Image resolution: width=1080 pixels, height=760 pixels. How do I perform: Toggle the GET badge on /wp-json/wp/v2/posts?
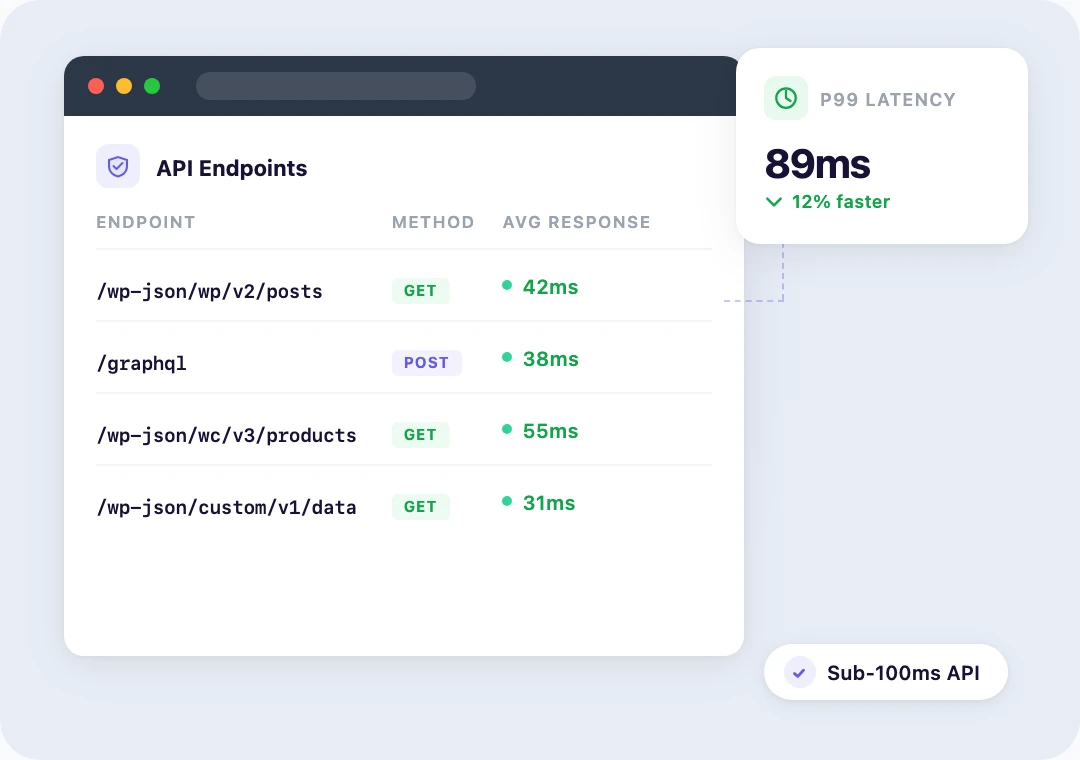point(420,290)
